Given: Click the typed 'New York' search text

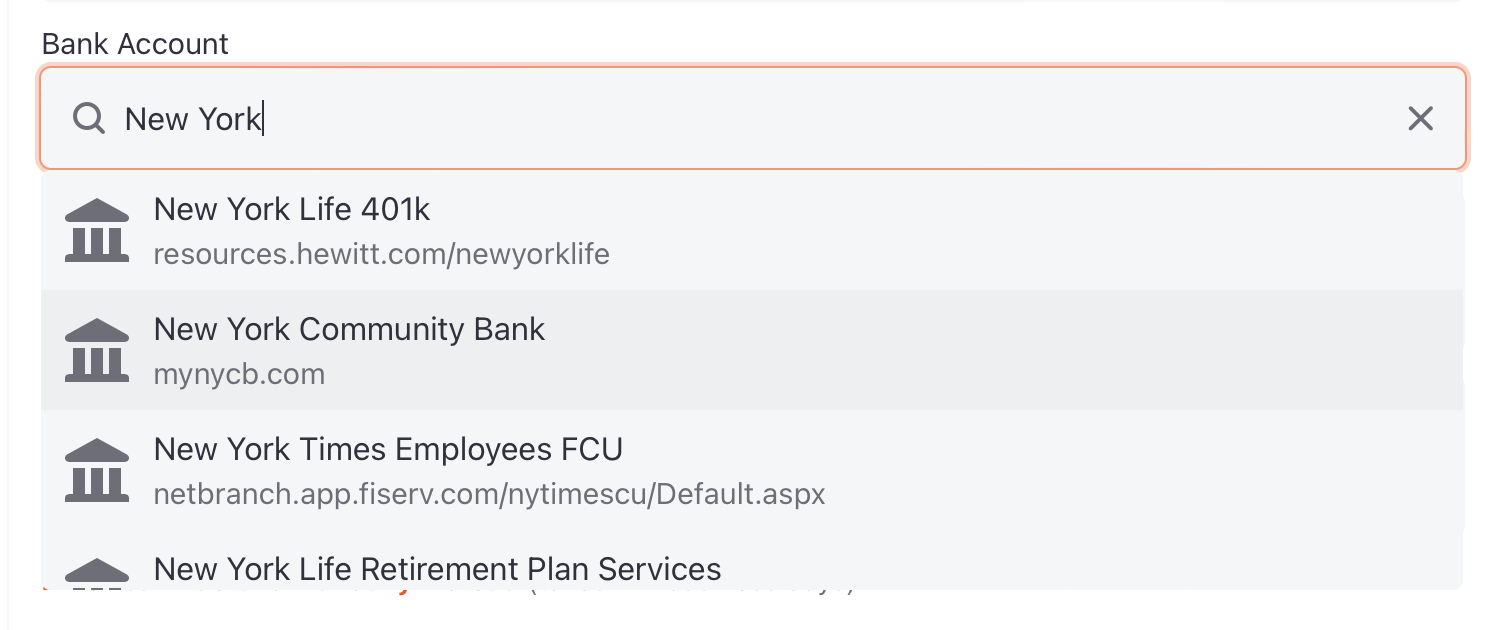Looking at the screenshot, I should [x=192, y=119].
